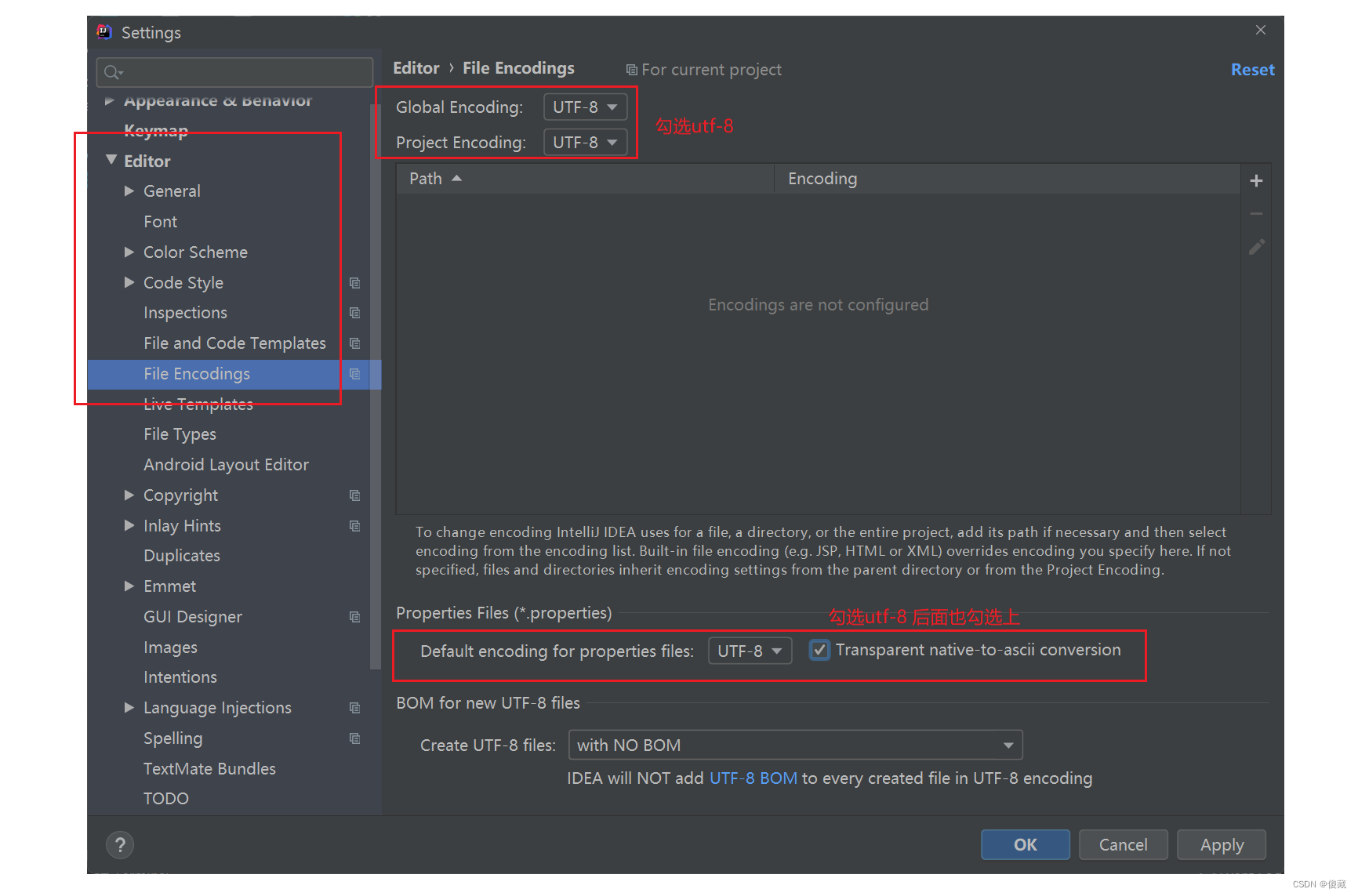Select File and Code Templates item
The image size is (1358, 896).
point(234,343)
